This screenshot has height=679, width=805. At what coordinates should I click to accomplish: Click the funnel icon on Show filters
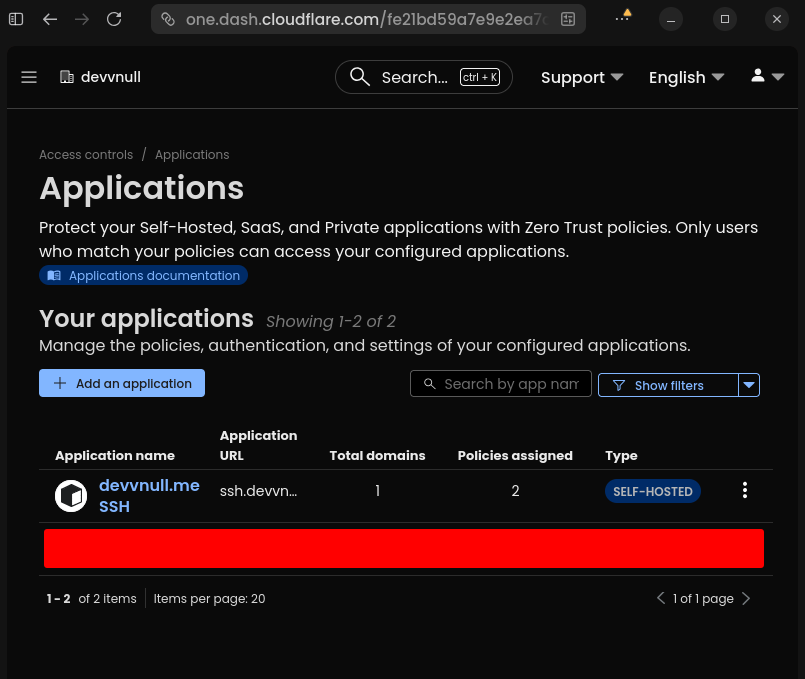click(617, 385)
